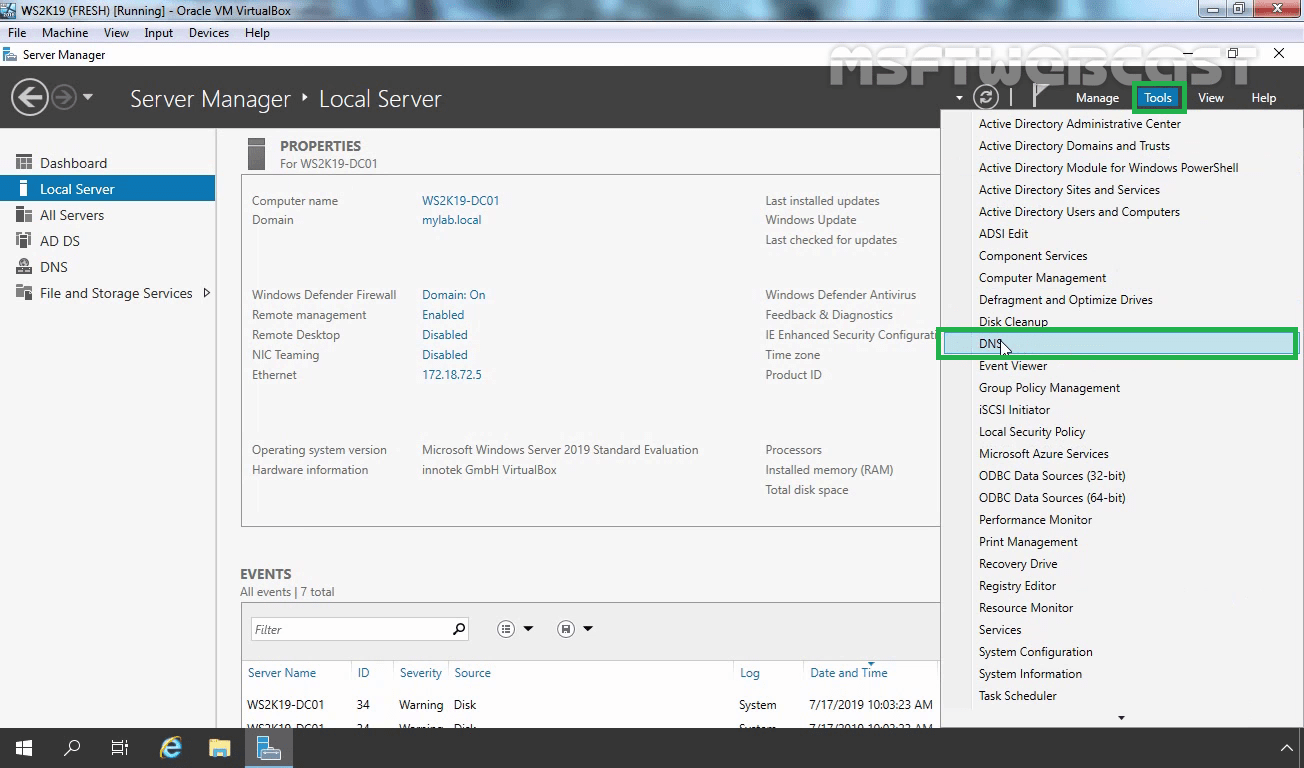
Task: Open VirtualBox Devices menu
Action: click(x=209, y=33)
